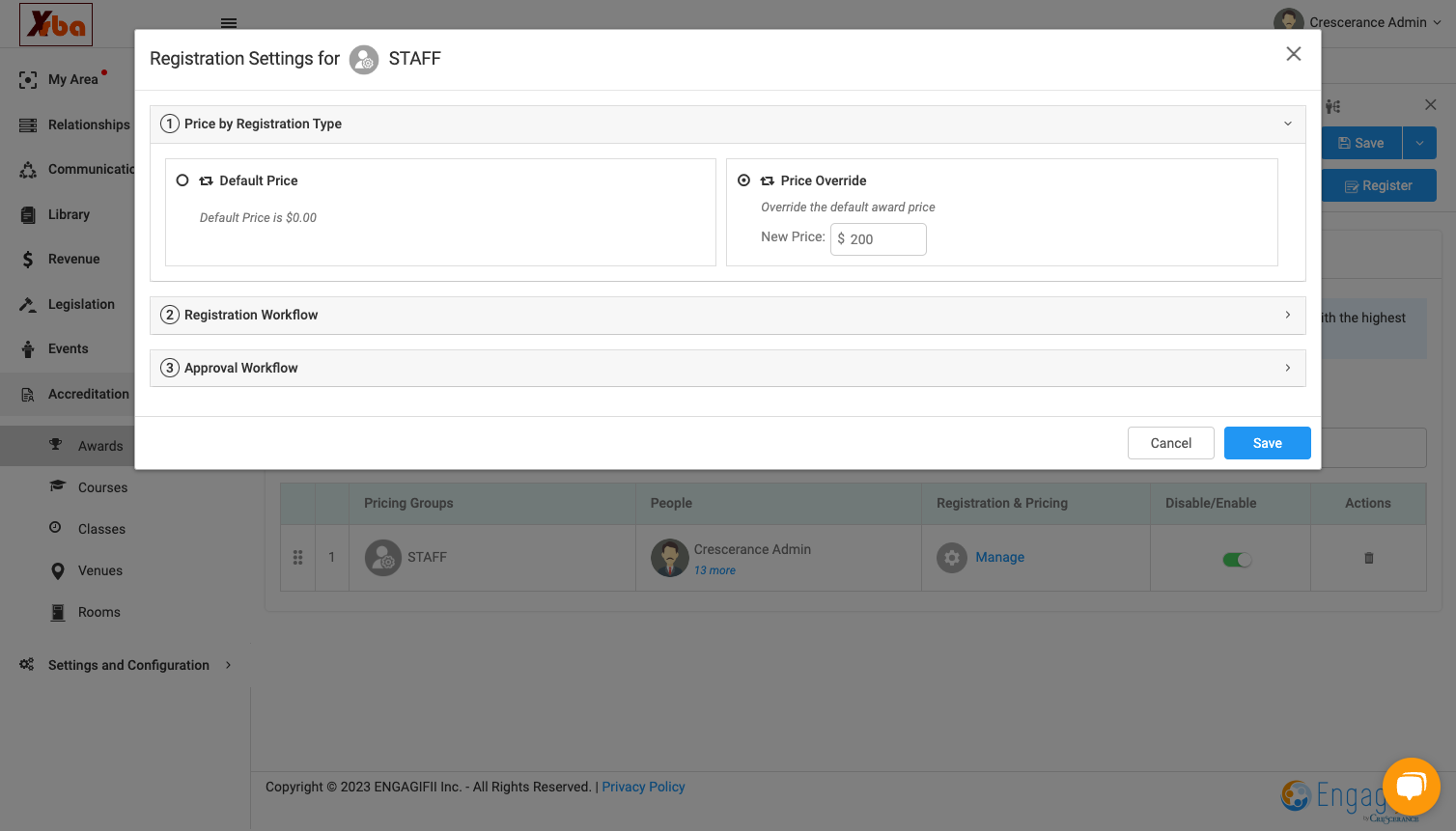Toggle the STAFF pricing group enable switch
This screenshot has height=831, width=1456.
coord(1237,560)
